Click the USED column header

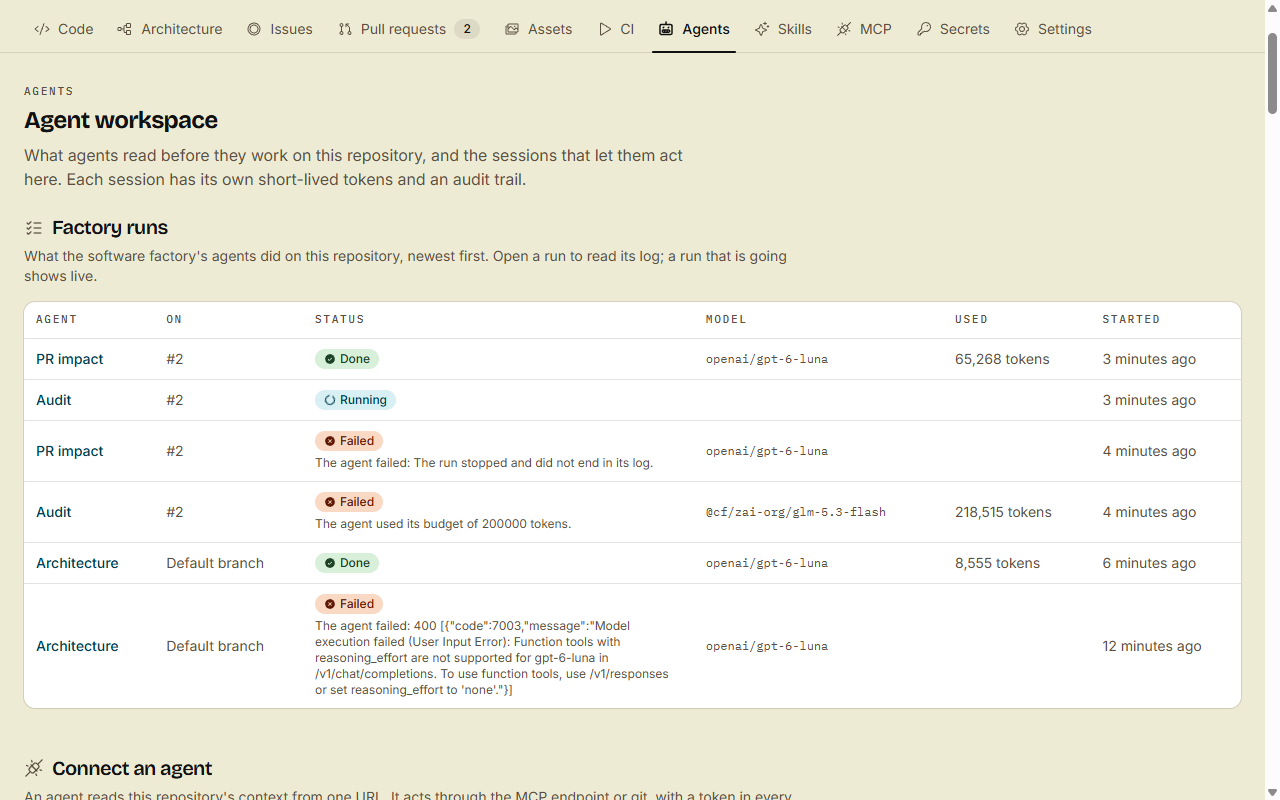[x=971, y=320]
